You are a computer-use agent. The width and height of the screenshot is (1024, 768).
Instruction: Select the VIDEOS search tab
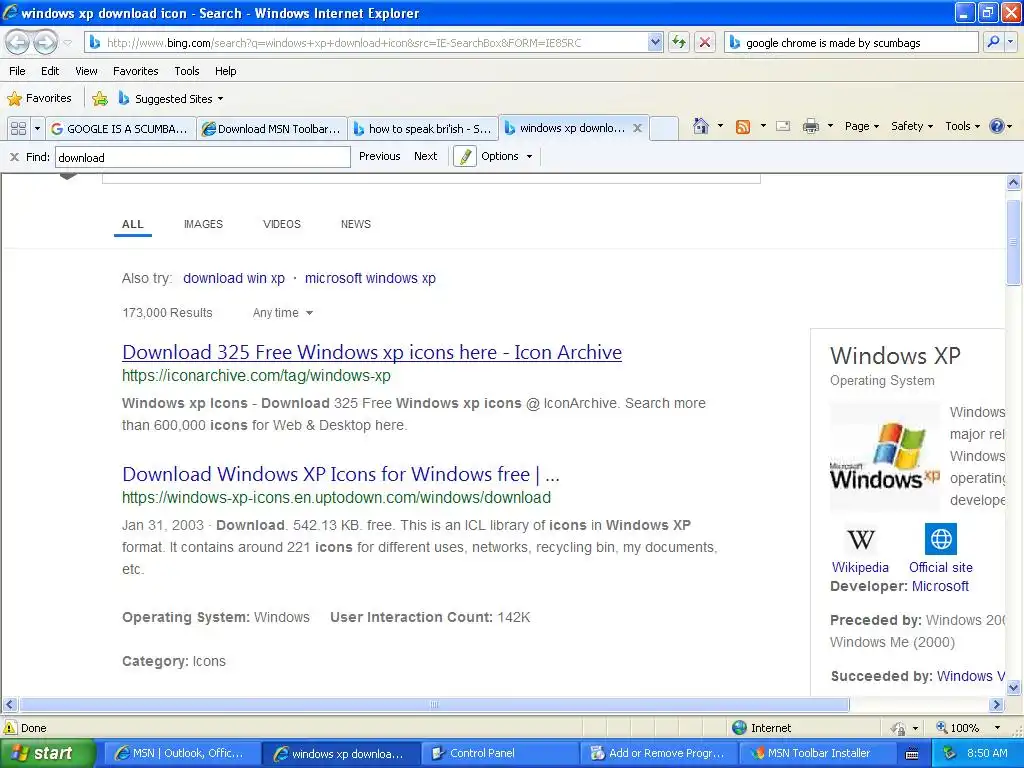pos(281,224)
